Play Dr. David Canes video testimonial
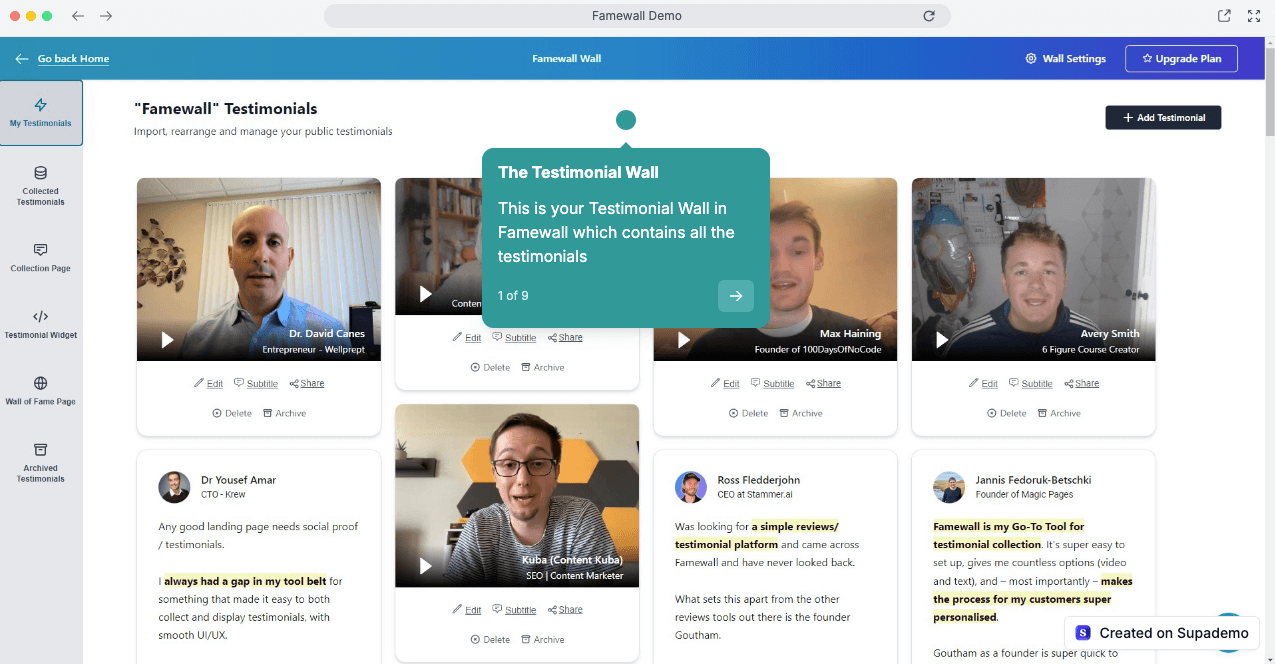1275x664 pixels. 167,340
